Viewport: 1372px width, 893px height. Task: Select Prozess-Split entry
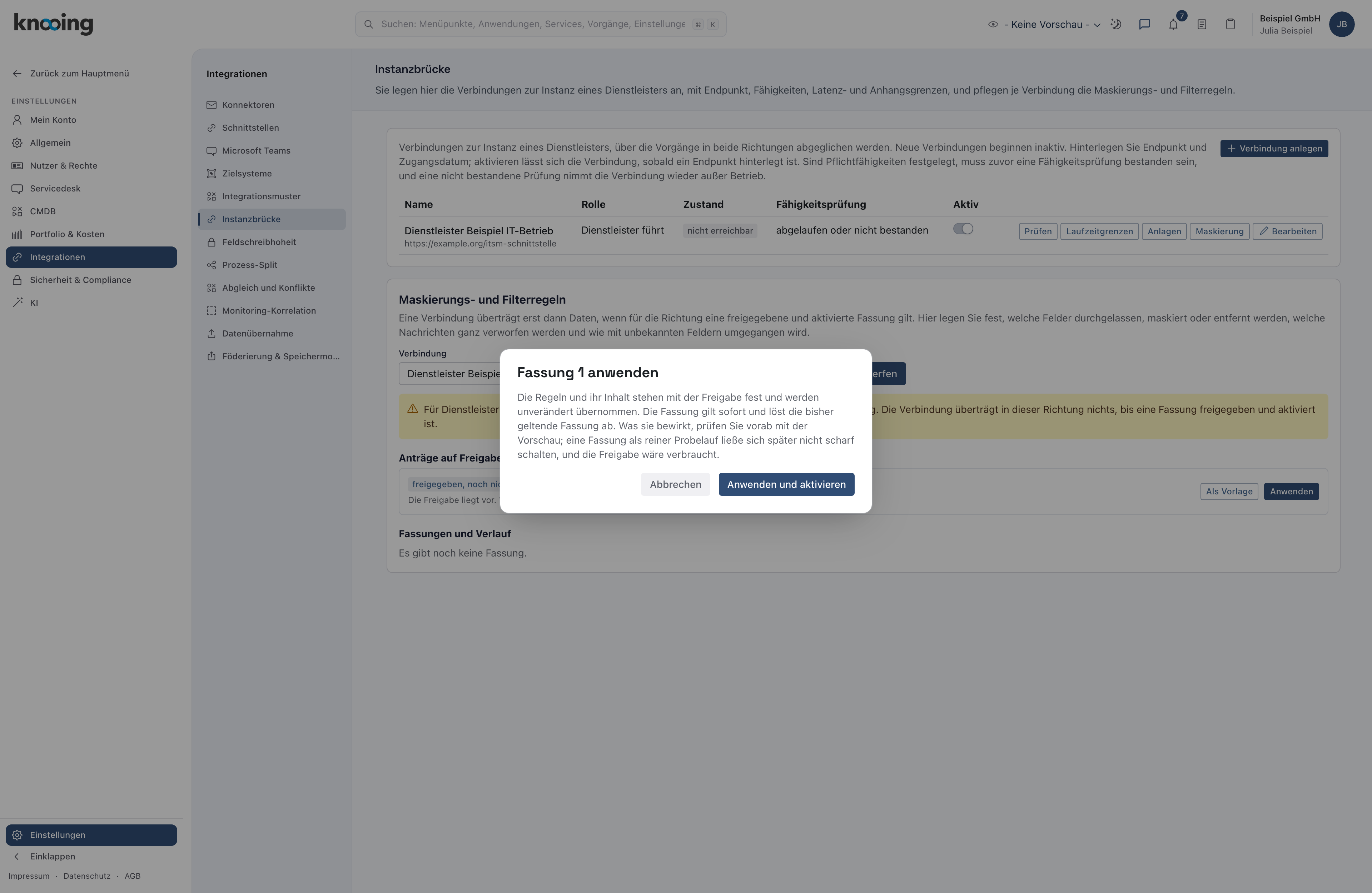pyautogui.click(x=272, y=265)
